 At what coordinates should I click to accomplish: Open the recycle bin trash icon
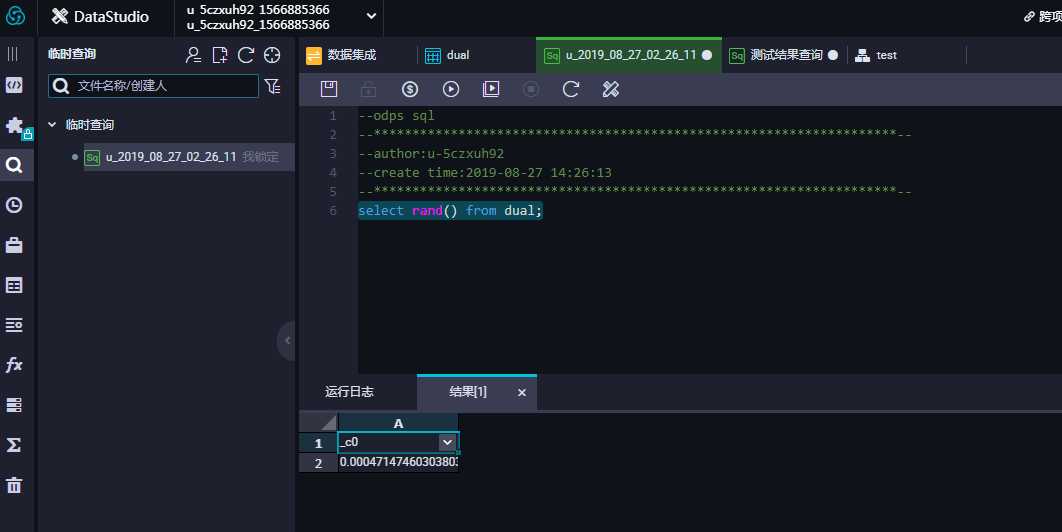pyautogui.click(x=14, y=485)
